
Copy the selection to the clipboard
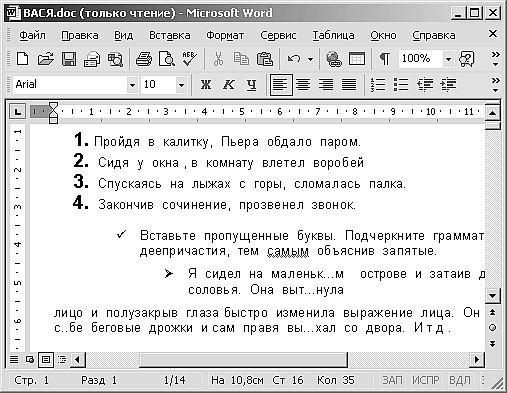point(241,59)
